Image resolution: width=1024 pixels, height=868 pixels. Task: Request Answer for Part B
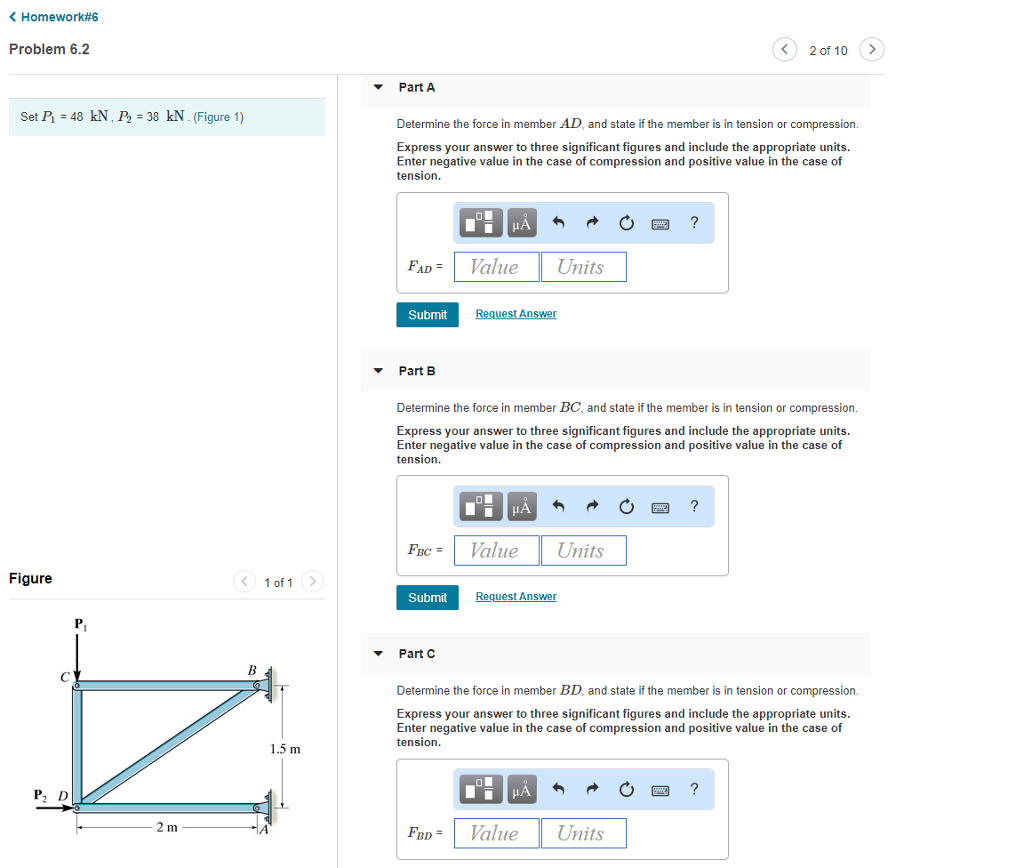pos(516,597)
